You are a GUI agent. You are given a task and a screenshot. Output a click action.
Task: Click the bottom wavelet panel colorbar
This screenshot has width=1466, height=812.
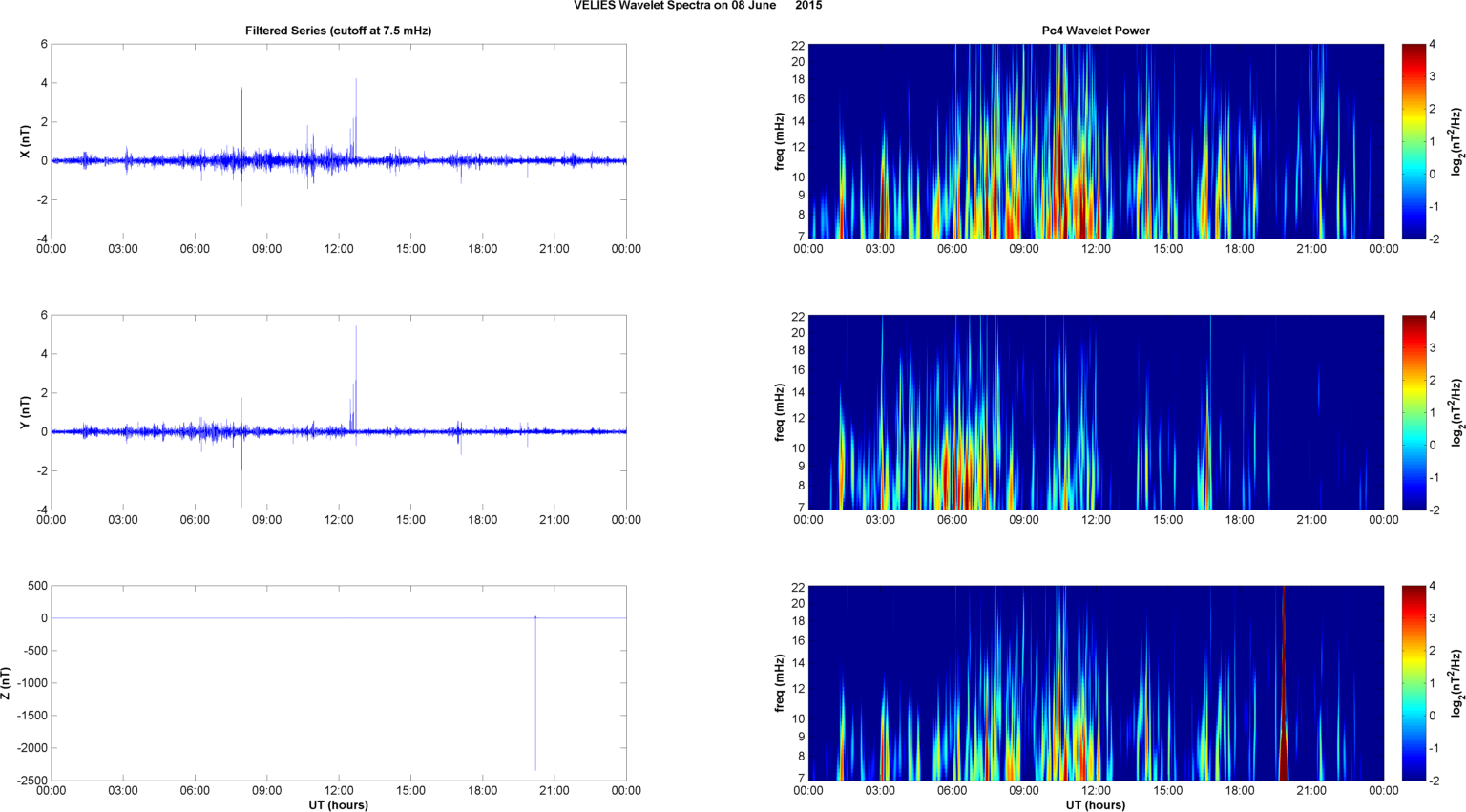coord(1414,683)
